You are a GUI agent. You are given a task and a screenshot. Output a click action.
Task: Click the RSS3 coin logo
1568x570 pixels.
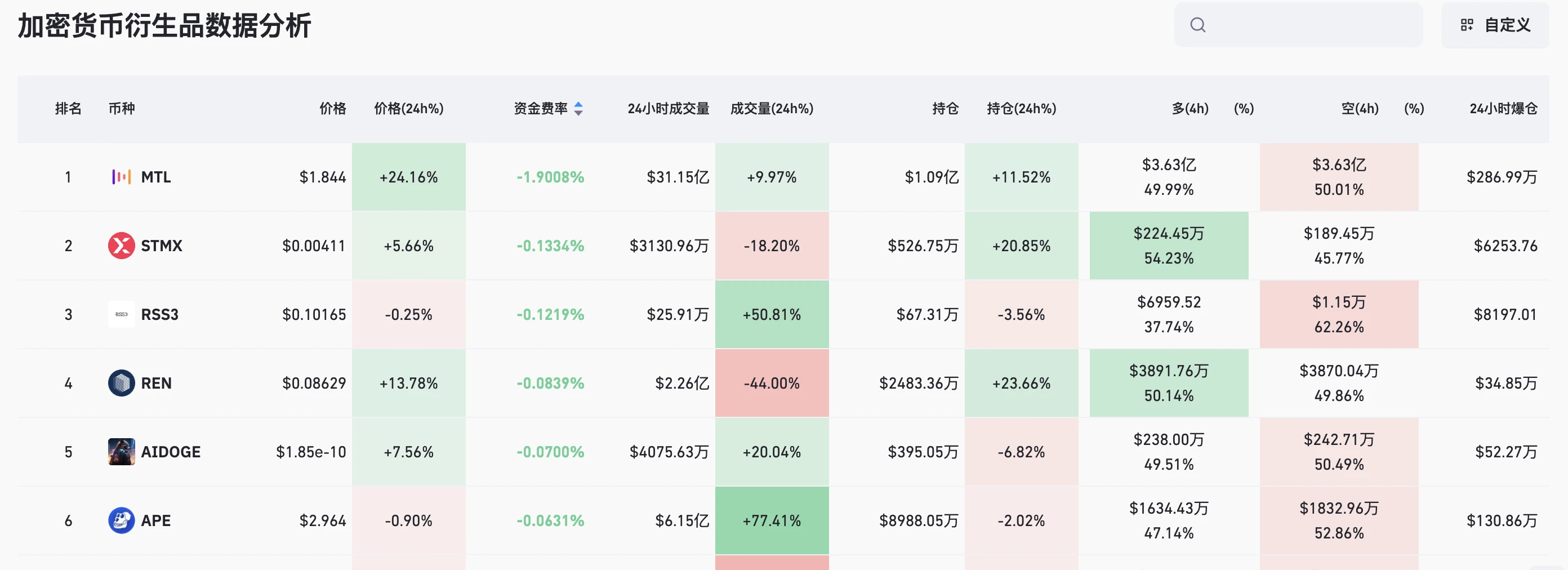click(x=121, y=315)
